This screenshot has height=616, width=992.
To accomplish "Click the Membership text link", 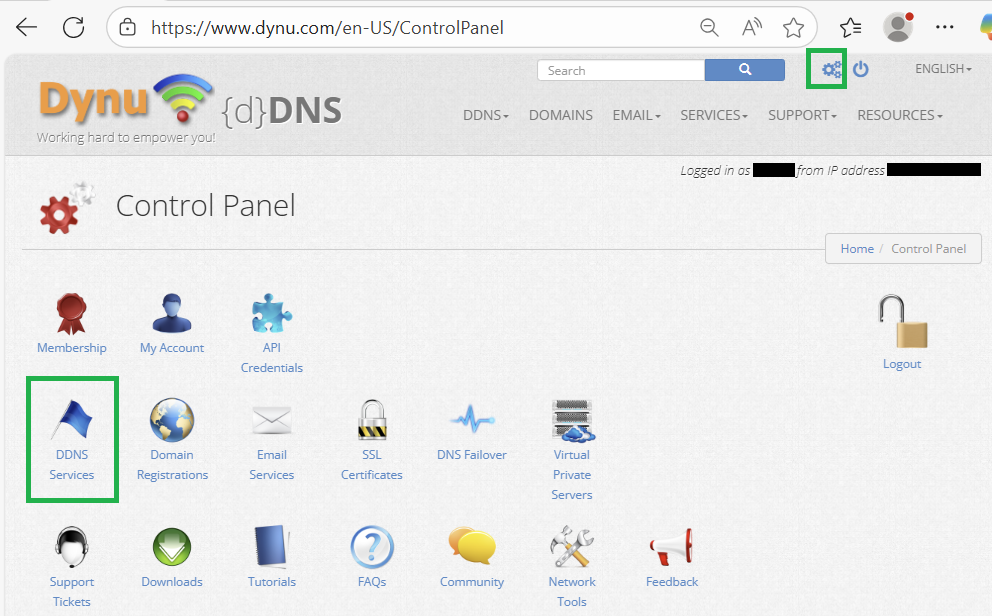I will pos(71,348).
